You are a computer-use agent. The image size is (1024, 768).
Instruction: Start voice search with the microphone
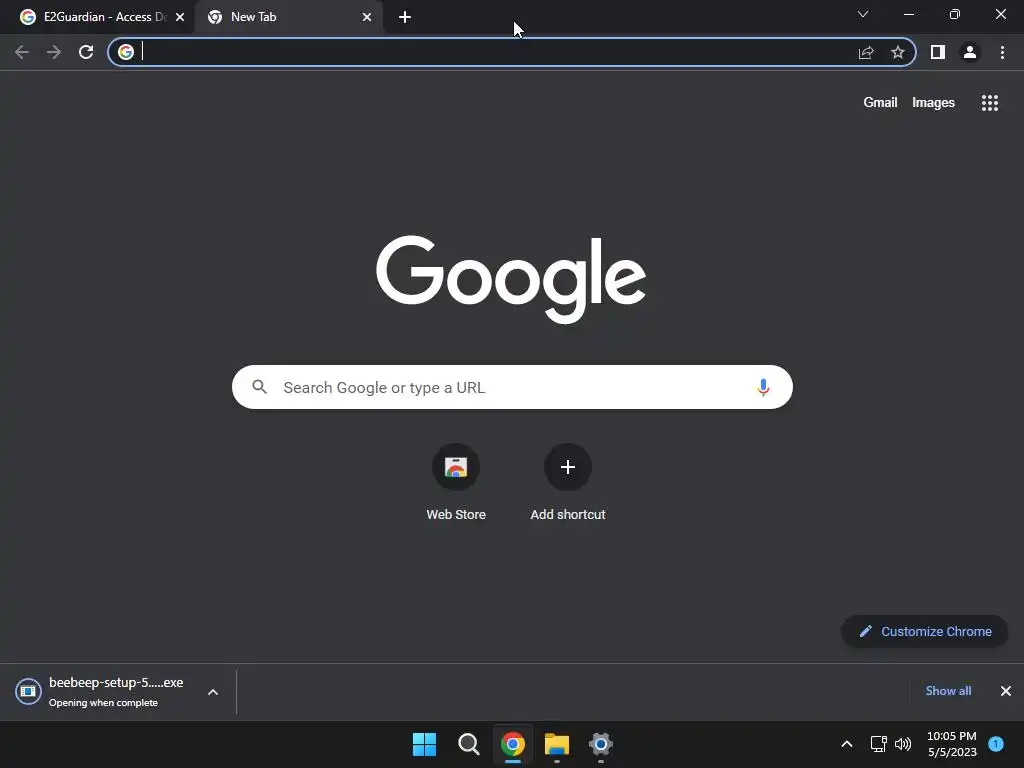[763, 387]
